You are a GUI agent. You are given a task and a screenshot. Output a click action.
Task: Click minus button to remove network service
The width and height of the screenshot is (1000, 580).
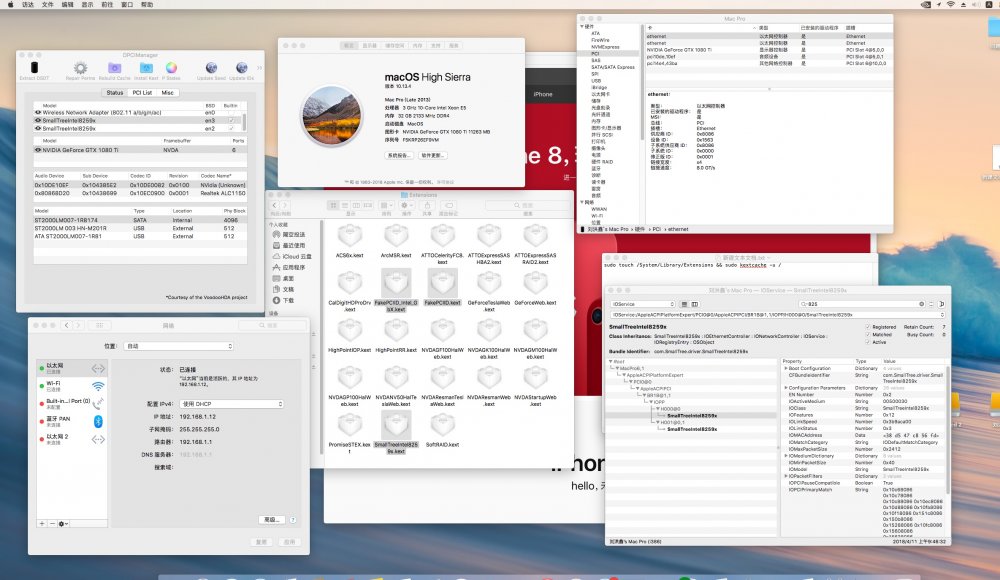pyautogui.click(x=52, y=523)
